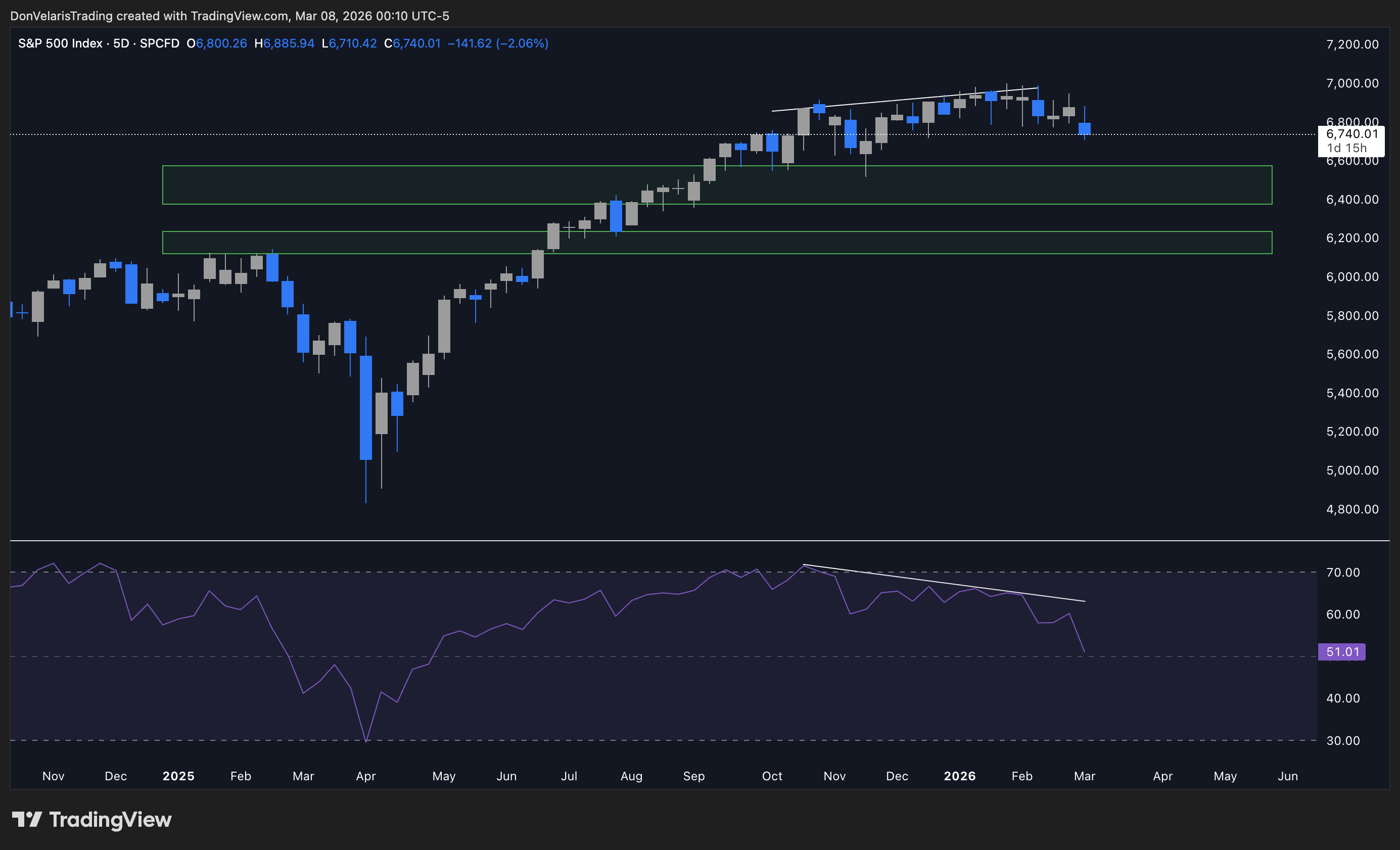Click the close value C6,740.01 in header
The width and height of the screenshot is (1400, 850).
click(412, 43)
